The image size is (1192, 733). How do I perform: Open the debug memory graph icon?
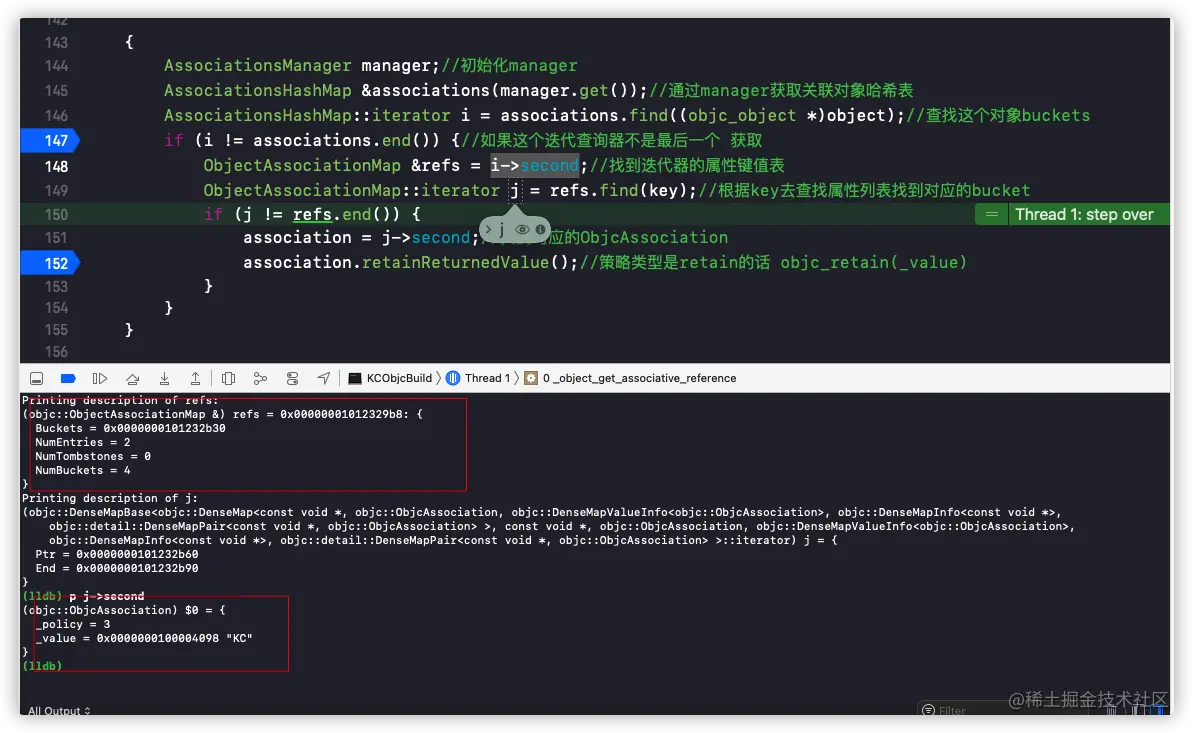point(260,378)
